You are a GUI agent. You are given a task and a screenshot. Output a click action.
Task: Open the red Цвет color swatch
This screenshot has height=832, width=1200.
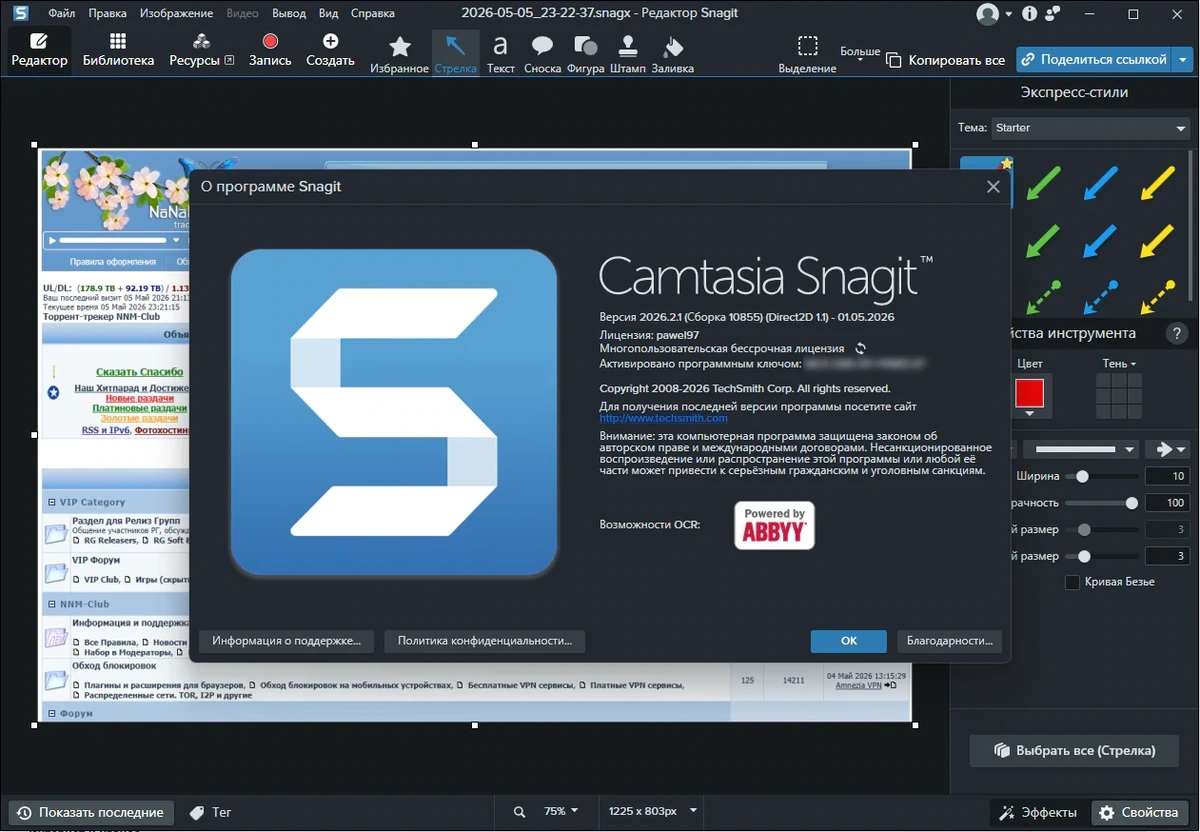1030,393
